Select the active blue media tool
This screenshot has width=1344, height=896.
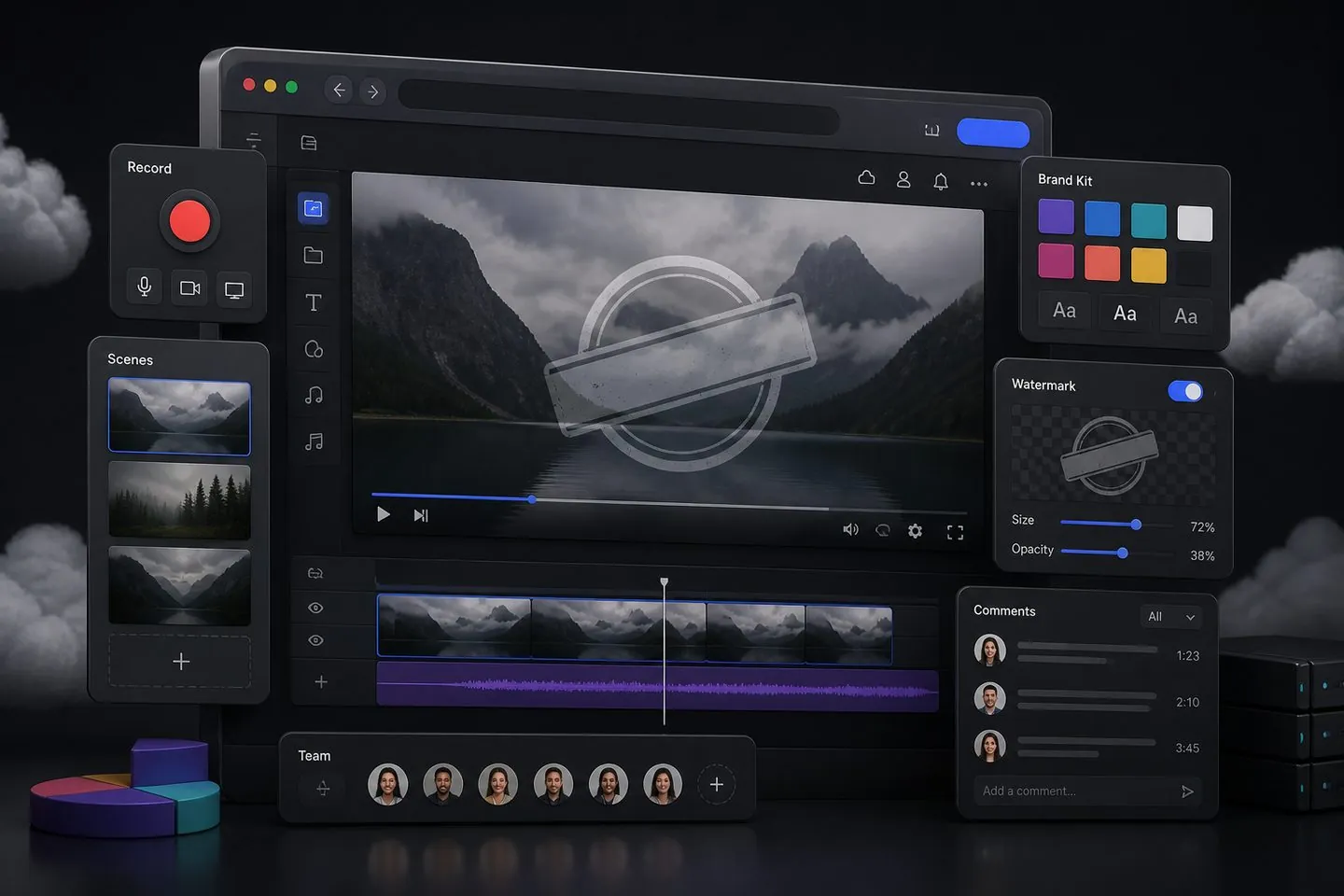(x=314, y=208)
